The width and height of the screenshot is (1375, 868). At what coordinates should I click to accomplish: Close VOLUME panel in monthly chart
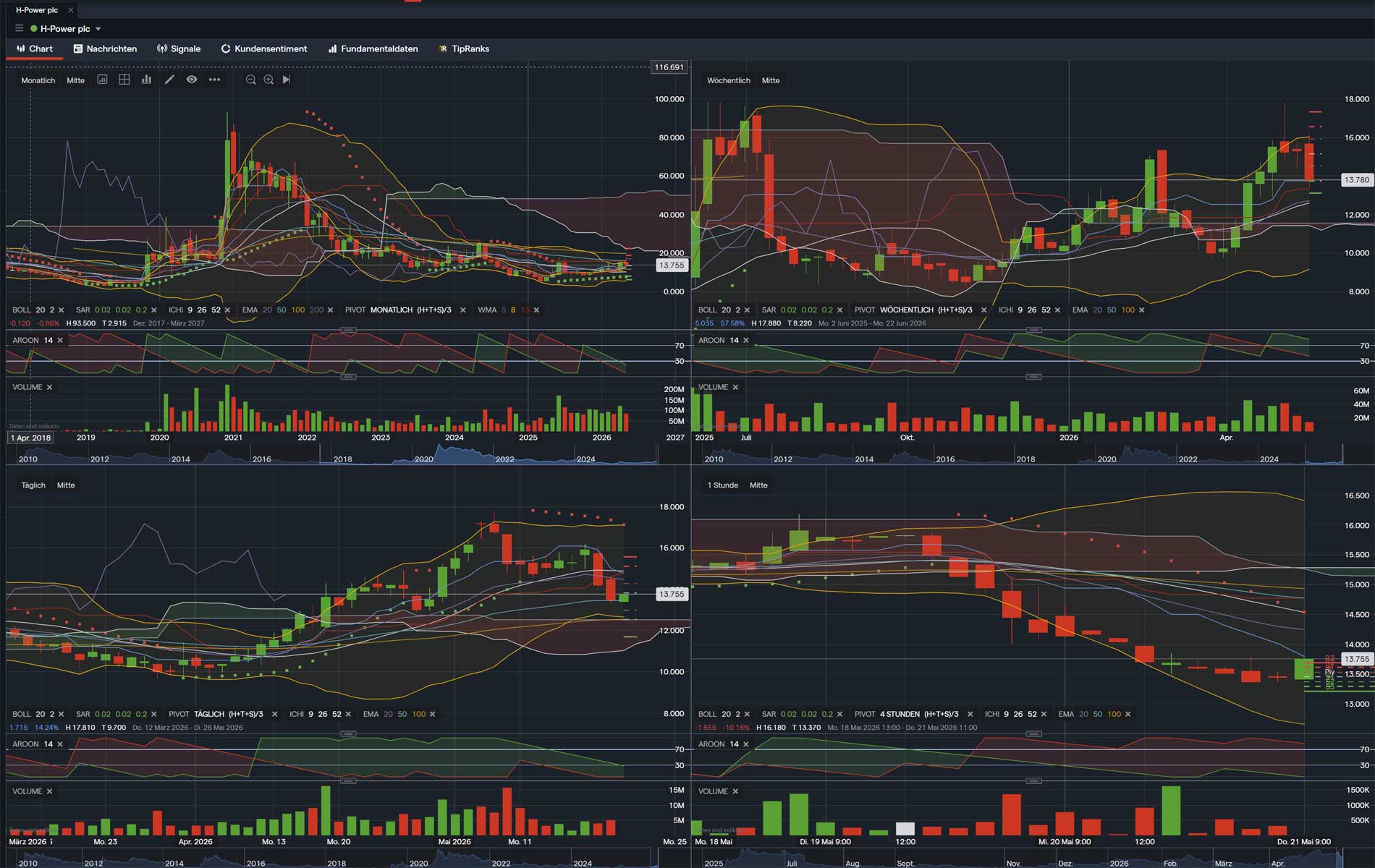[x=49, y=388]
